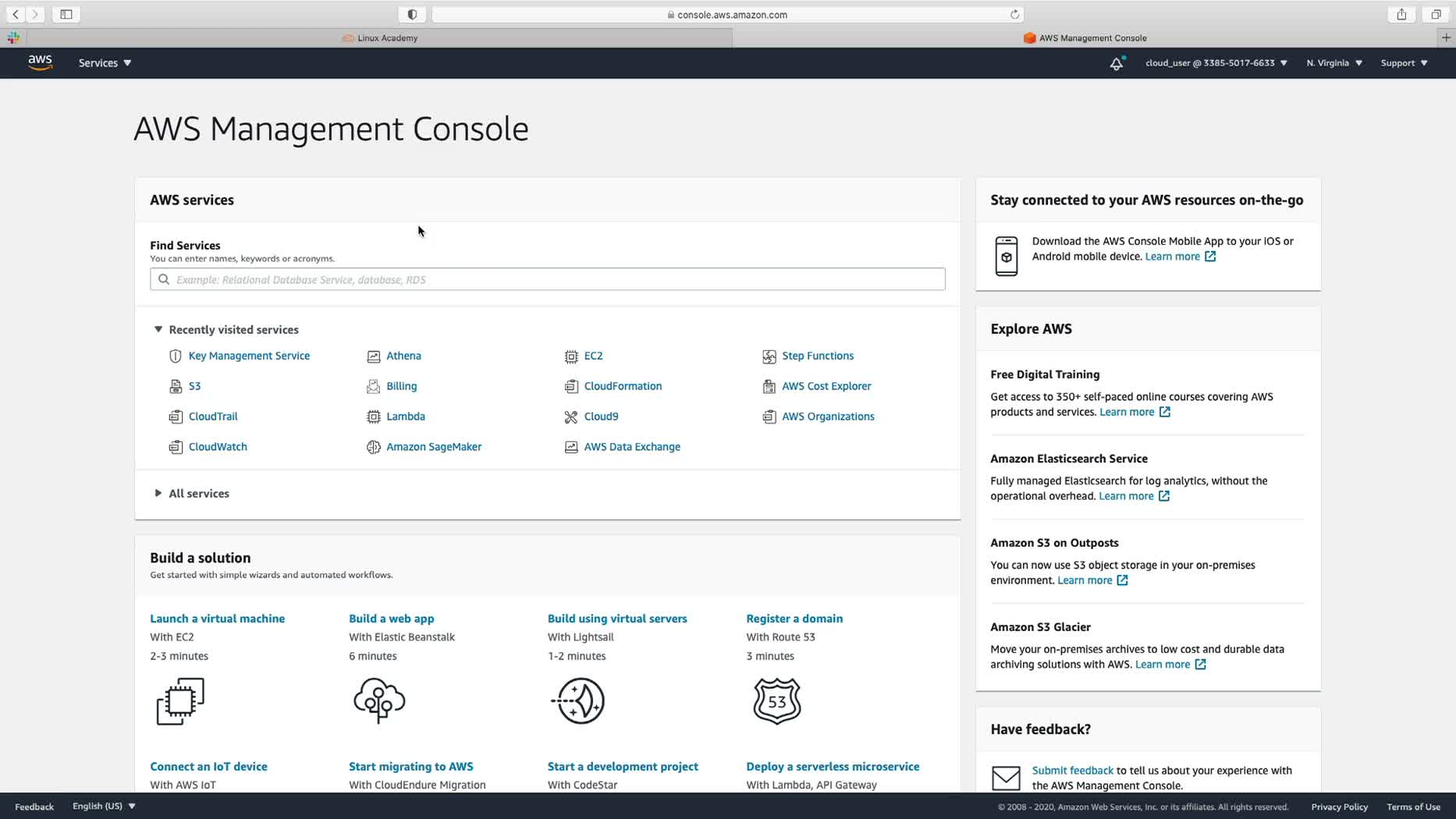Open the cloud_user account dropdown
1456x819 pixels.
coord(1216,63)
